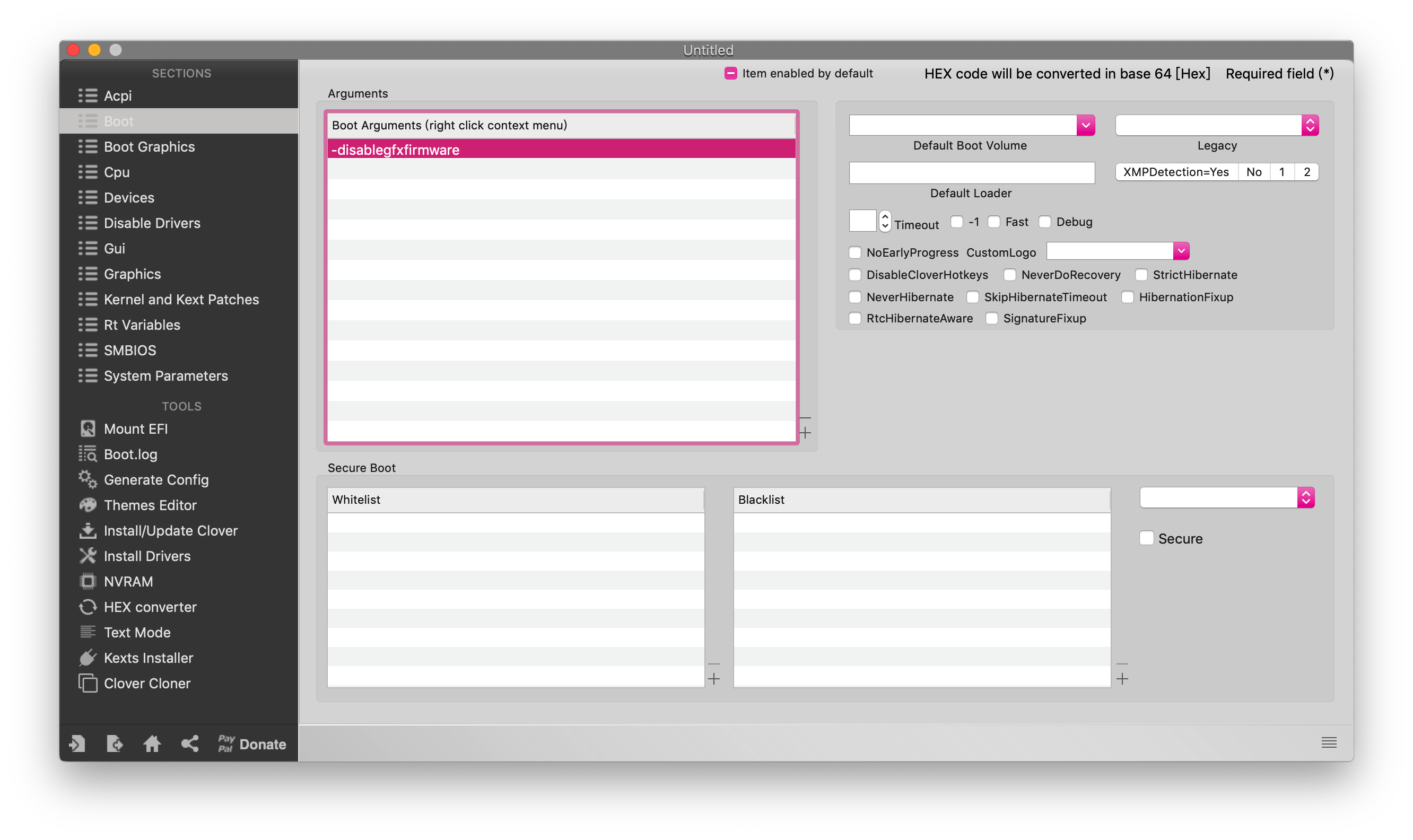Image resolution: width=1413 pixels, height=840 pixels.
Task: Click the Clover Cloner copy icon
Action: (88, 683)
